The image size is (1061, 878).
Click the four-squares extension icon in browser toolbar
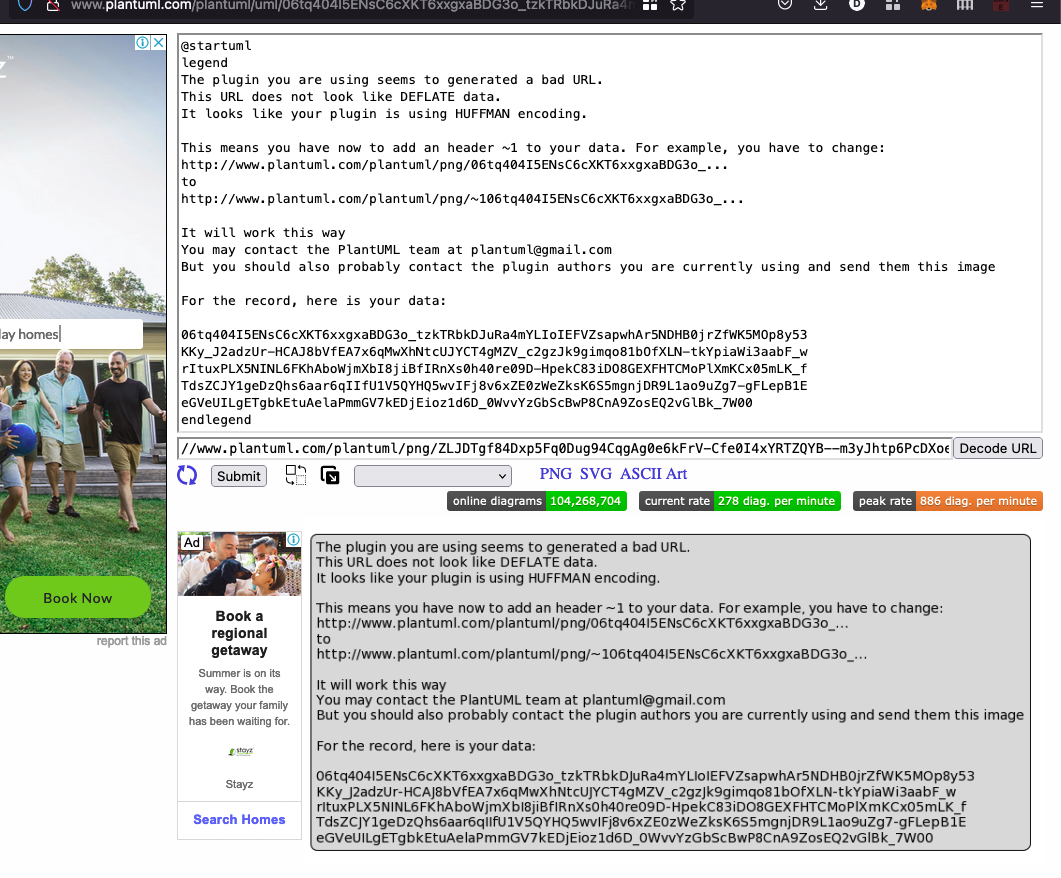893,5
